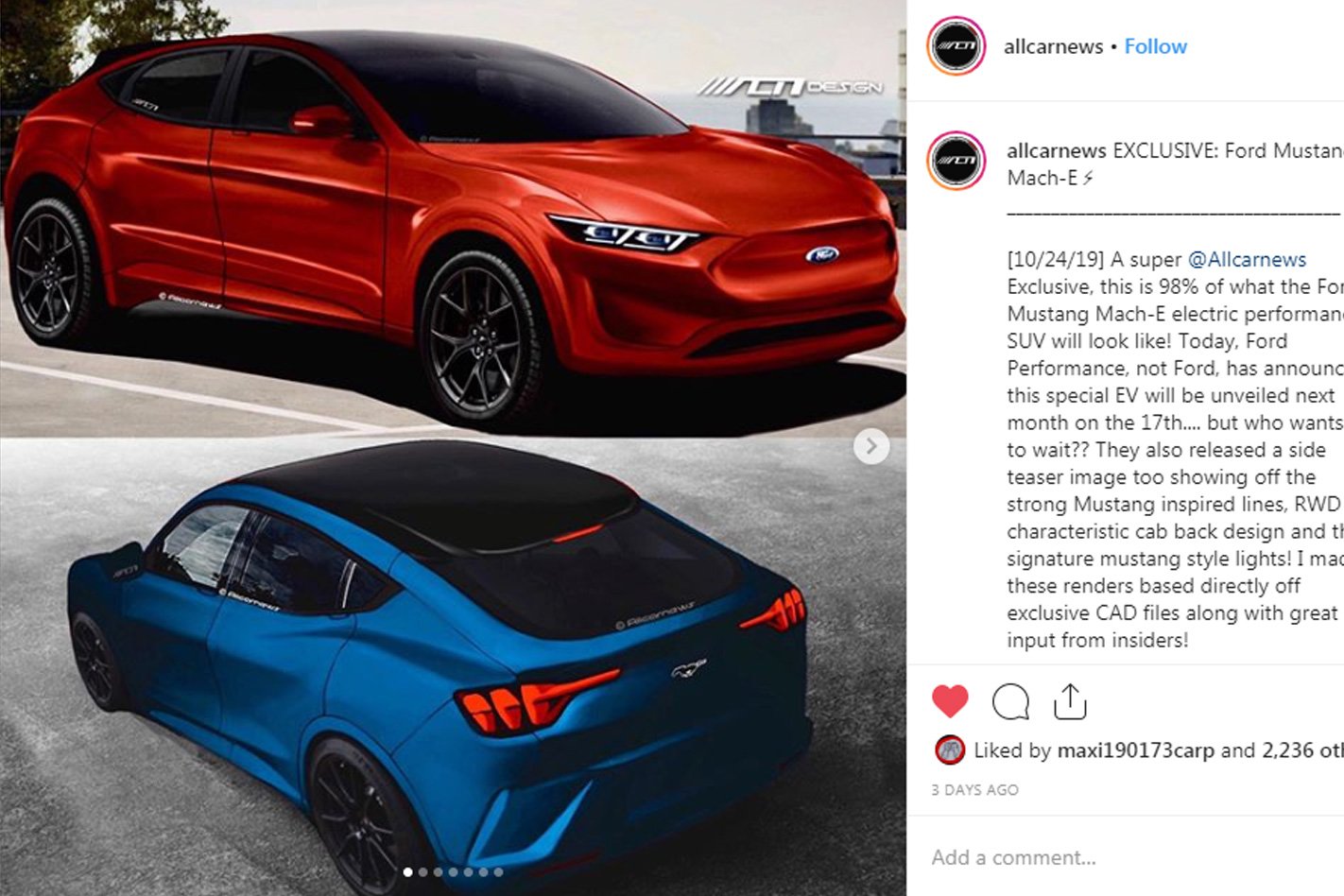1344x896 pixels.
Task: Click the heart like icon
Action: coord(950,701)
